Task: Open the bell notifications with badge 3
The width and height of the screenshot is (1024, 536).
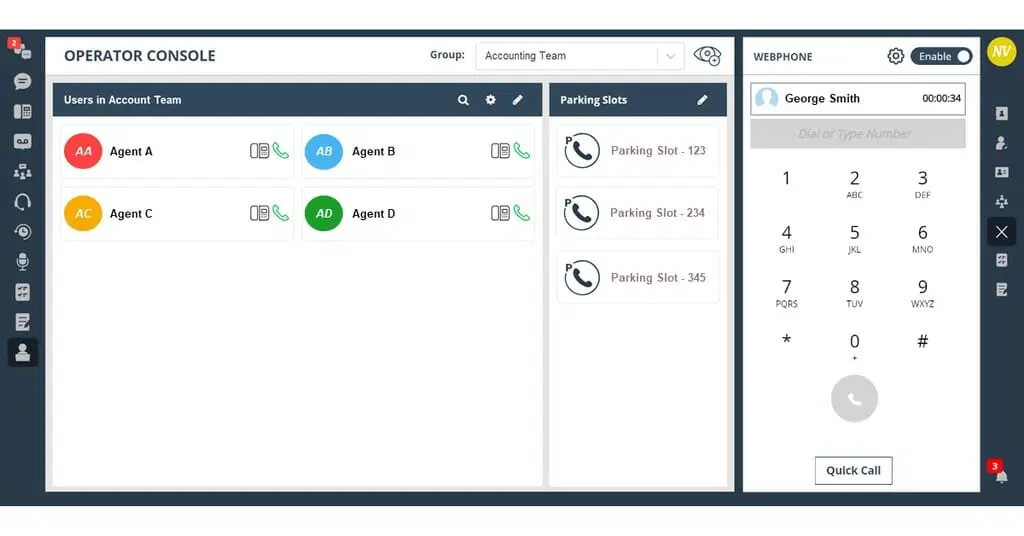Action: (x=999, y=473)
